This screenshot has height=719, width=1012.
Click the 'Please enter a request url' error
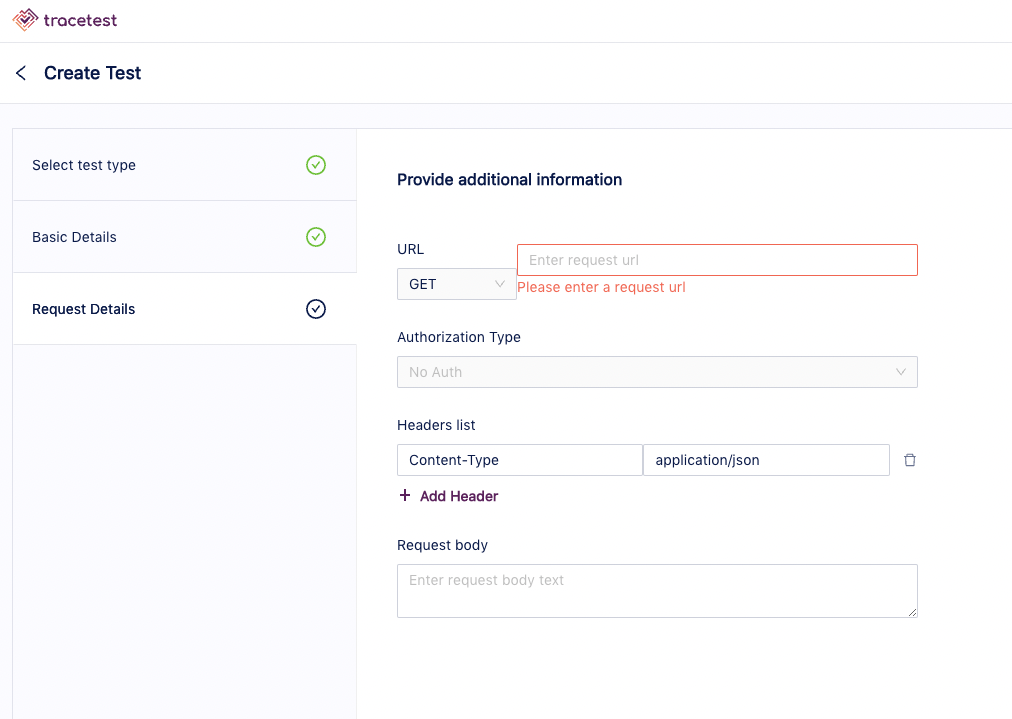pos(602,287)
